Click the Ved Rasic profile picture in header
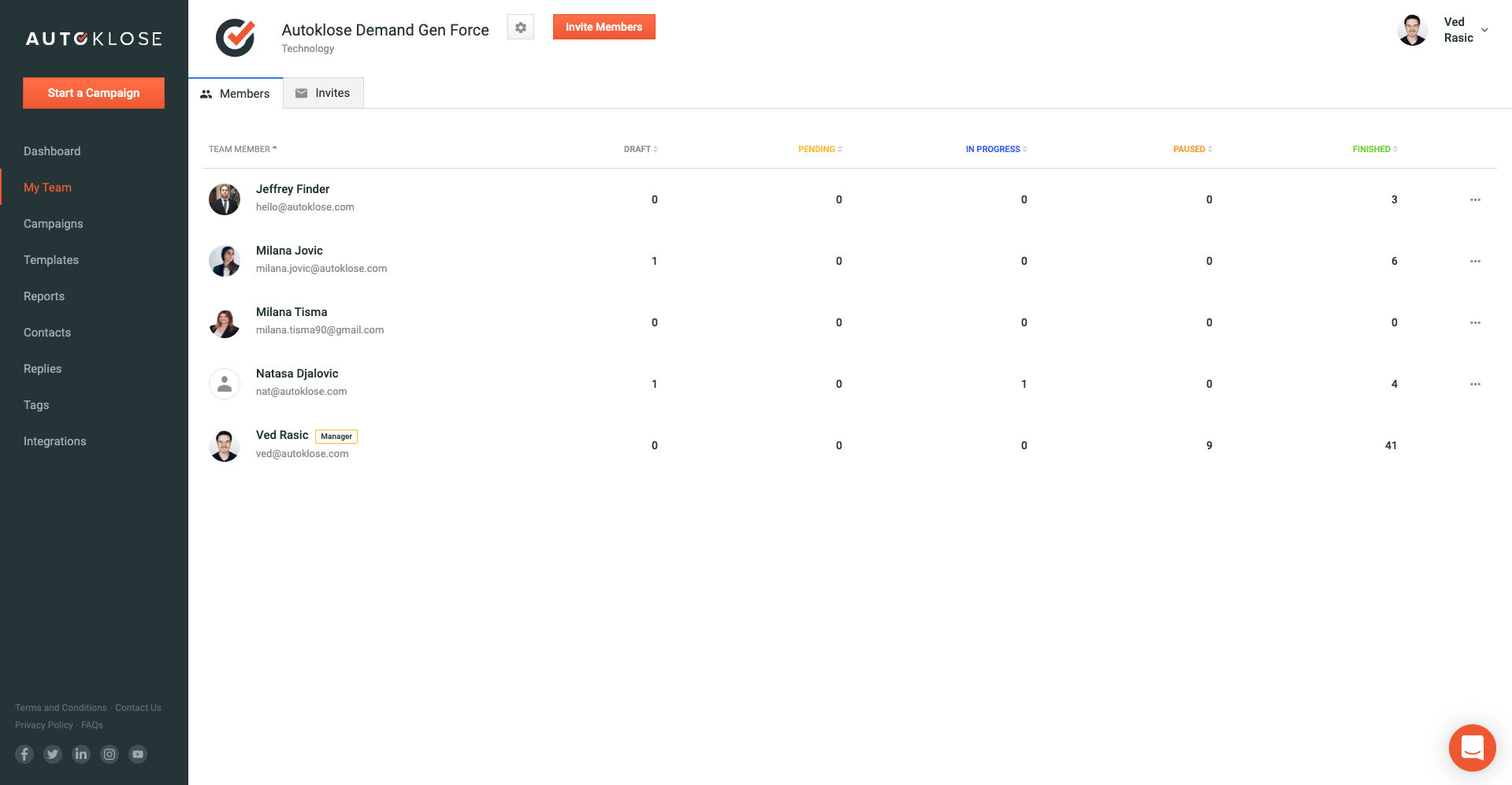The image size is (1512, 785). 1412,30
